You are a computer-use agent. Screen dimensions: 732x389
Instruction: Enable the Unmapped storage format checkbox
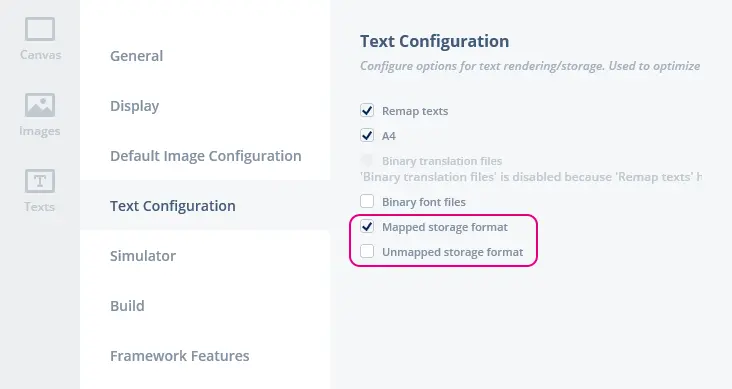click(x=367, y=251)
